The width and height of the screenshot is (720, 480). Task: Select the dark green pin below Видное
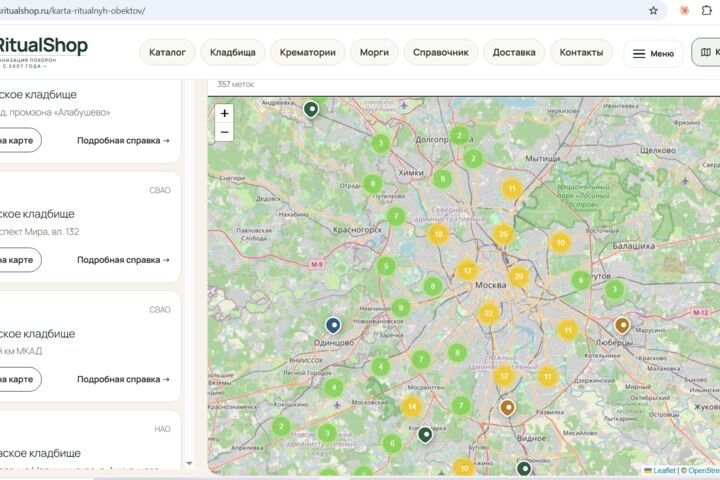pos(524,469)
